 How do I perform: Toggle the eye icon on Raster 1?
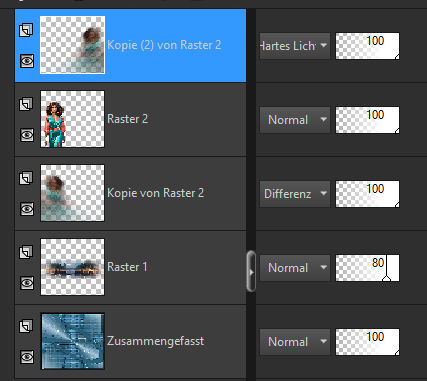[x=27, y=283]
